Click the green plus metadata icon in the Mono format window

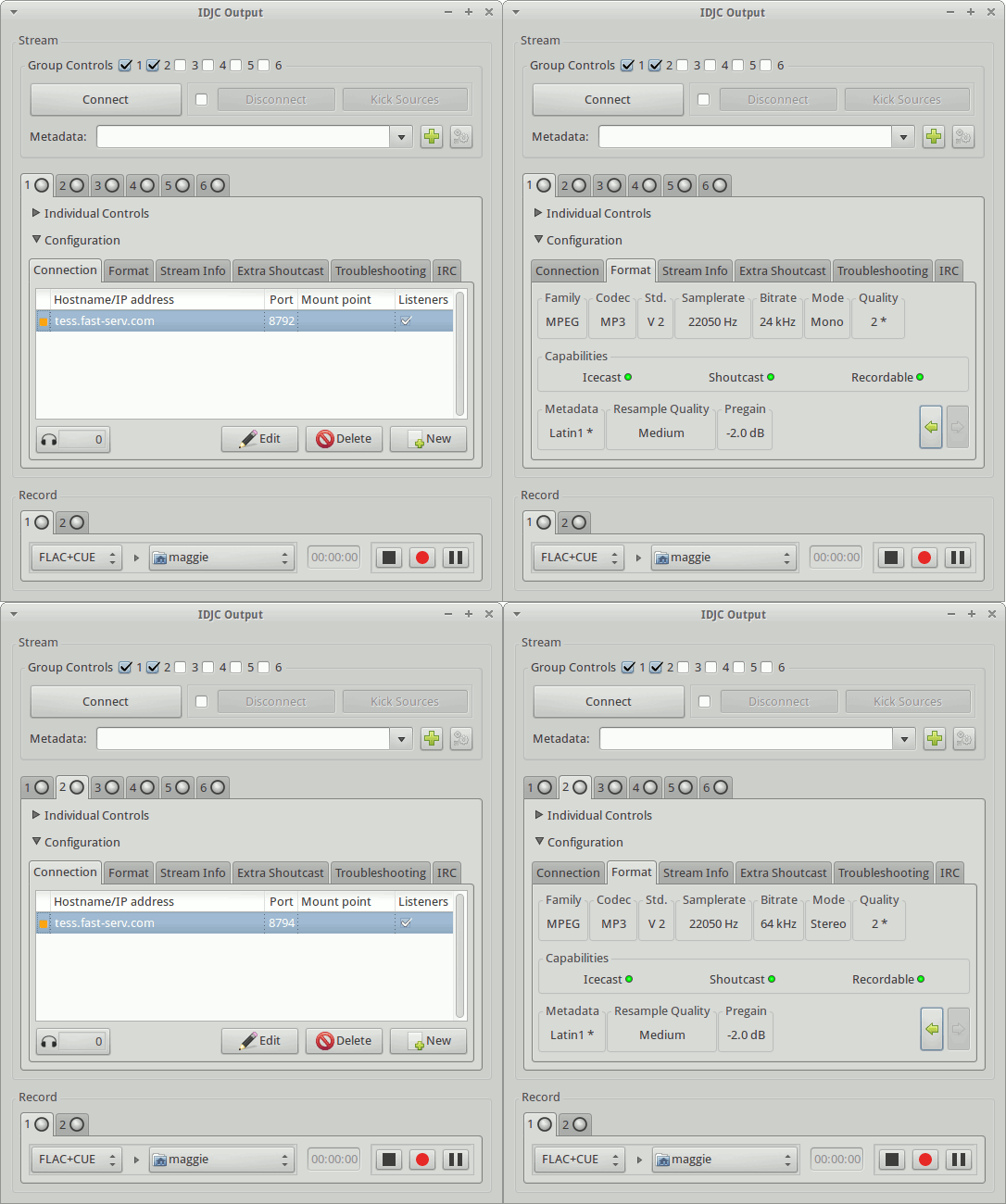pyautogui.click(x=934, y=137)
